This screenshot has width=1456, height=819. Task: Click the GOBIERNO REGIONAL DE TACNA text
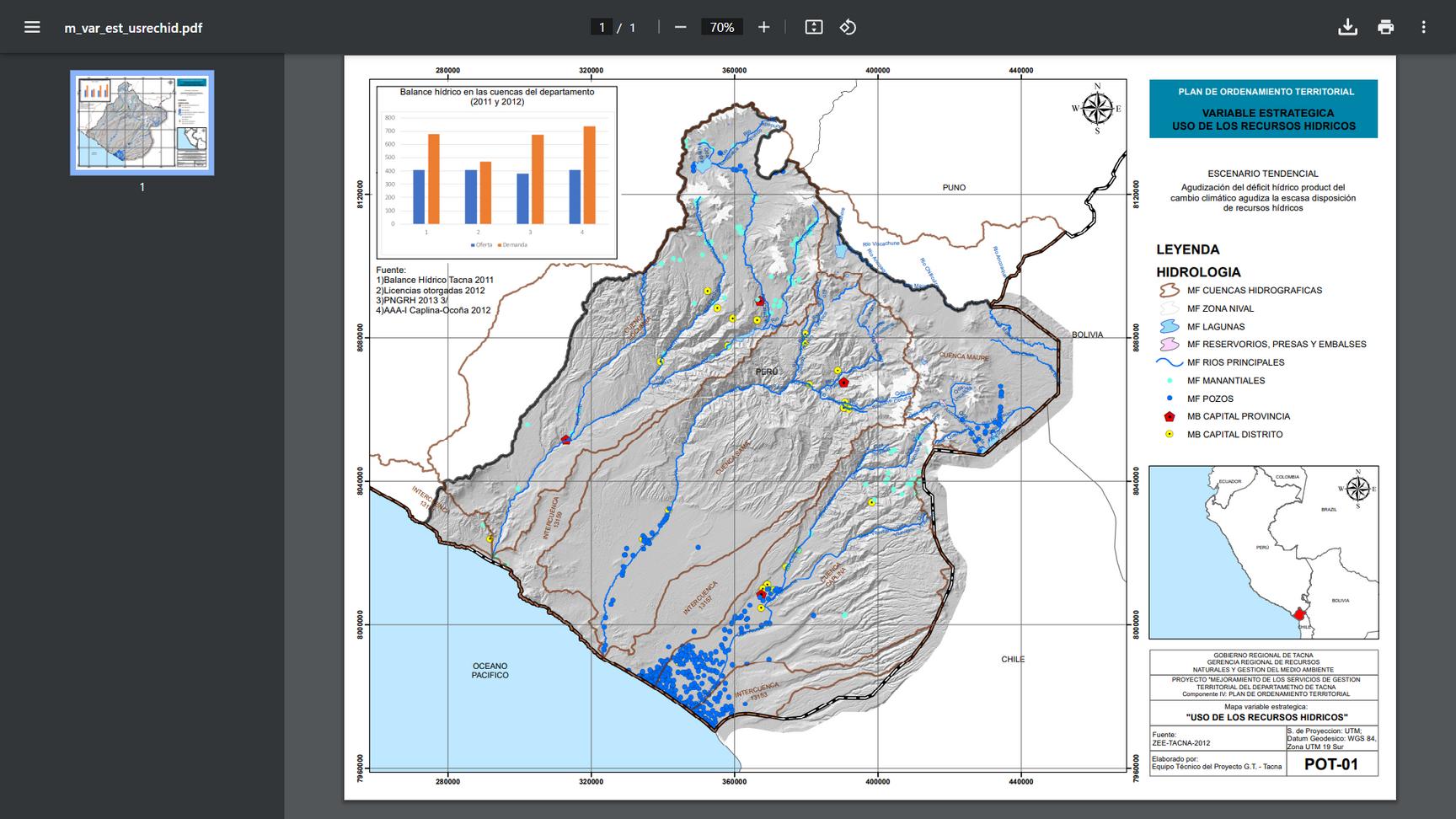(x=1263, y=656)
